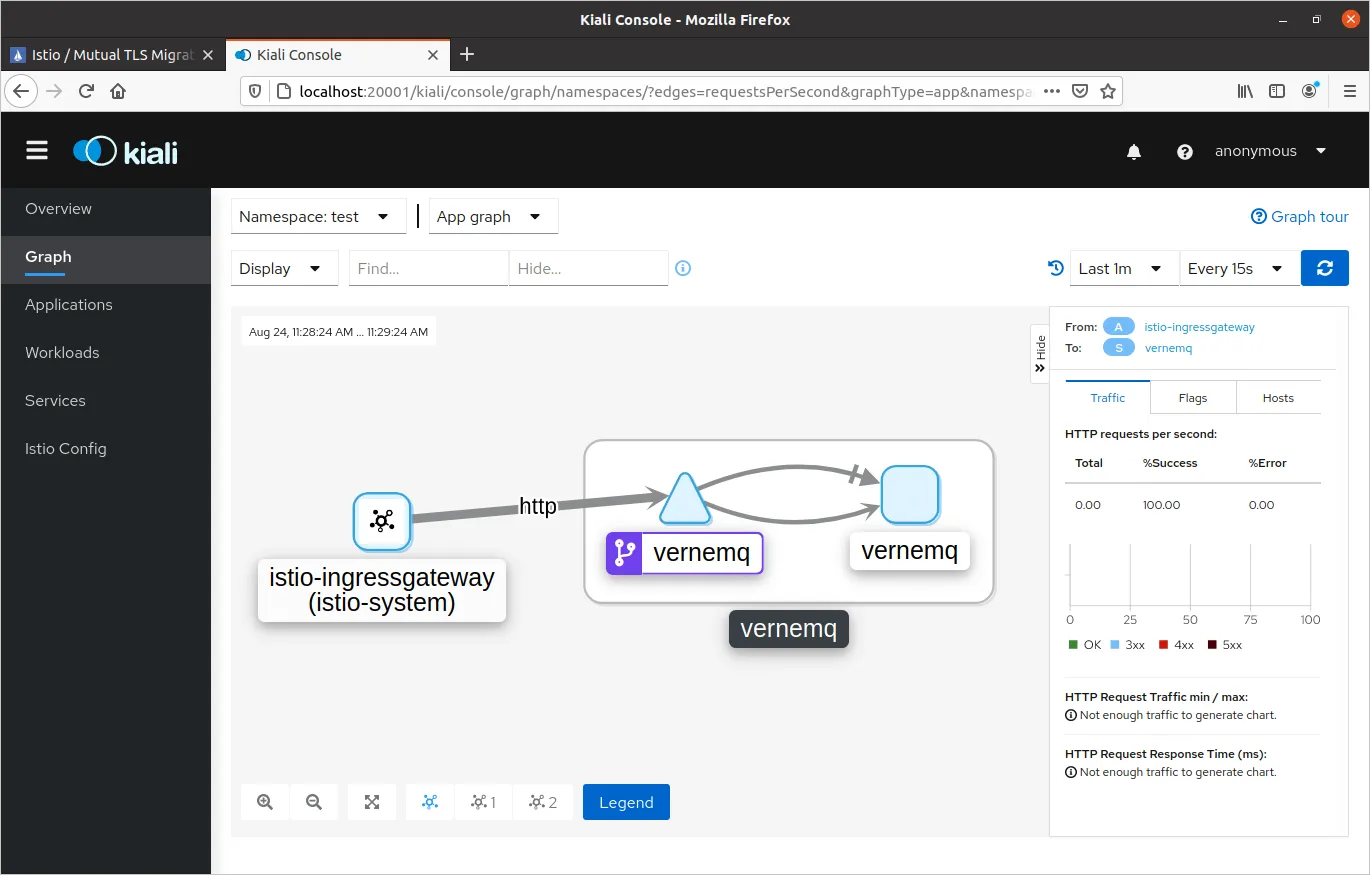Select the vernemq square app node
The width and height of the screenshot is (1370, 875).
[x=910, y=494]
